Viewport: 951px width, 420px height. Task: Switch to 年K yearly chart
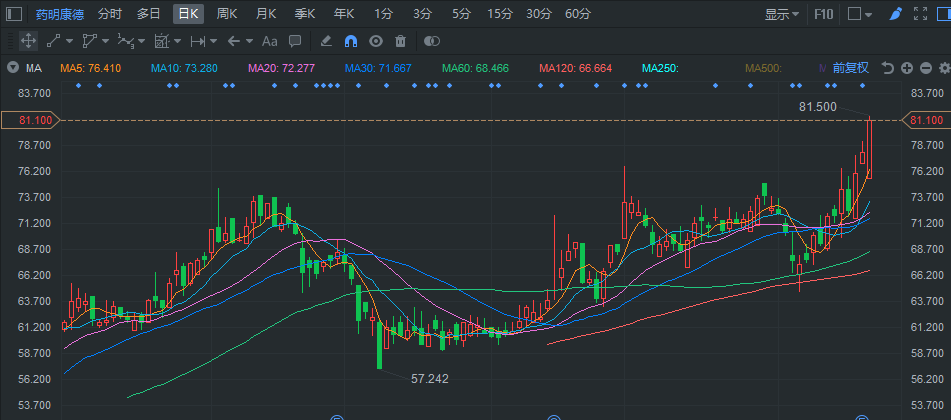point(344,13)
